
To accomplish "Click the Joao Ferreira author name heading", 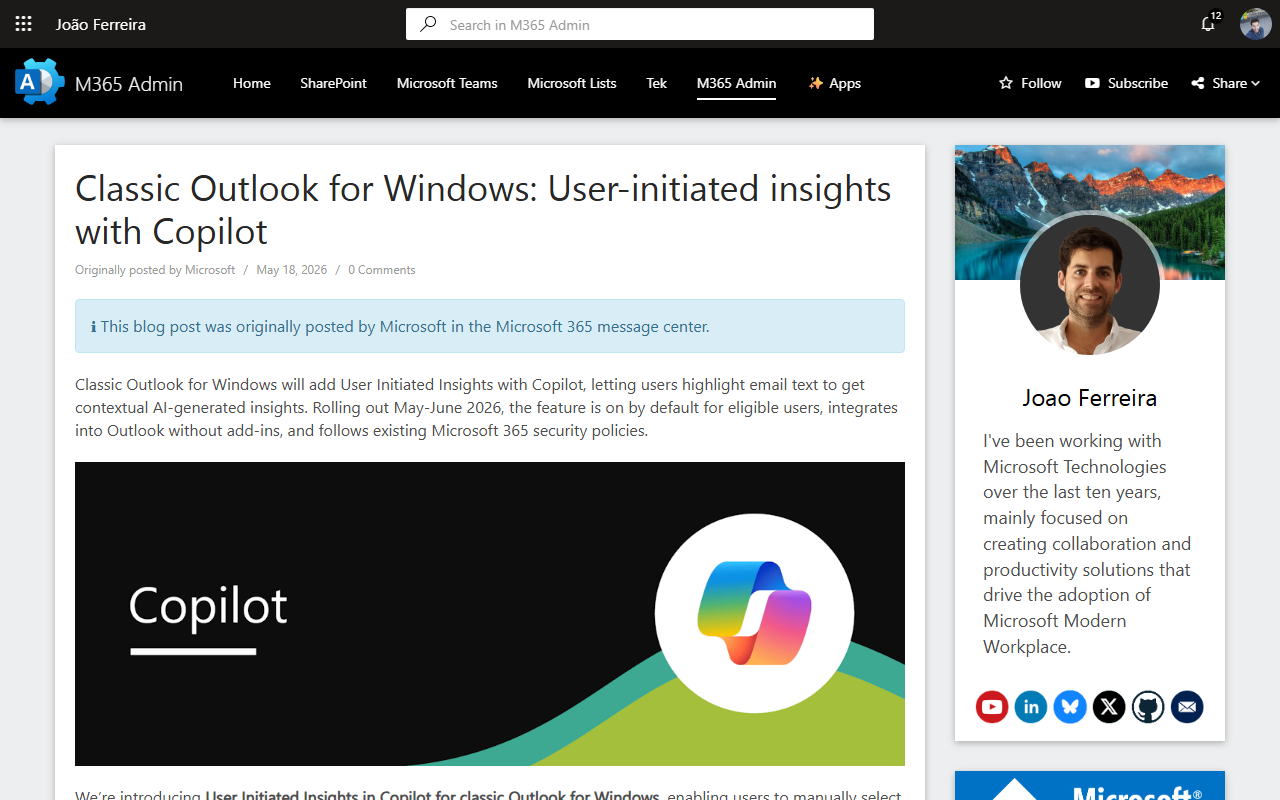I will [1090, 398].
